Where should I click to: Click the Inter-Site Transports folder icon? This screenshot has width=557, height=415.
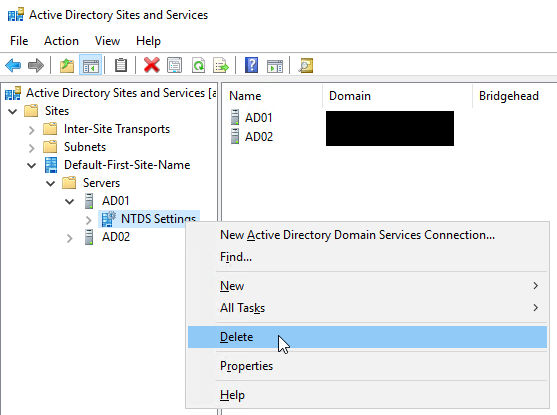50,129
